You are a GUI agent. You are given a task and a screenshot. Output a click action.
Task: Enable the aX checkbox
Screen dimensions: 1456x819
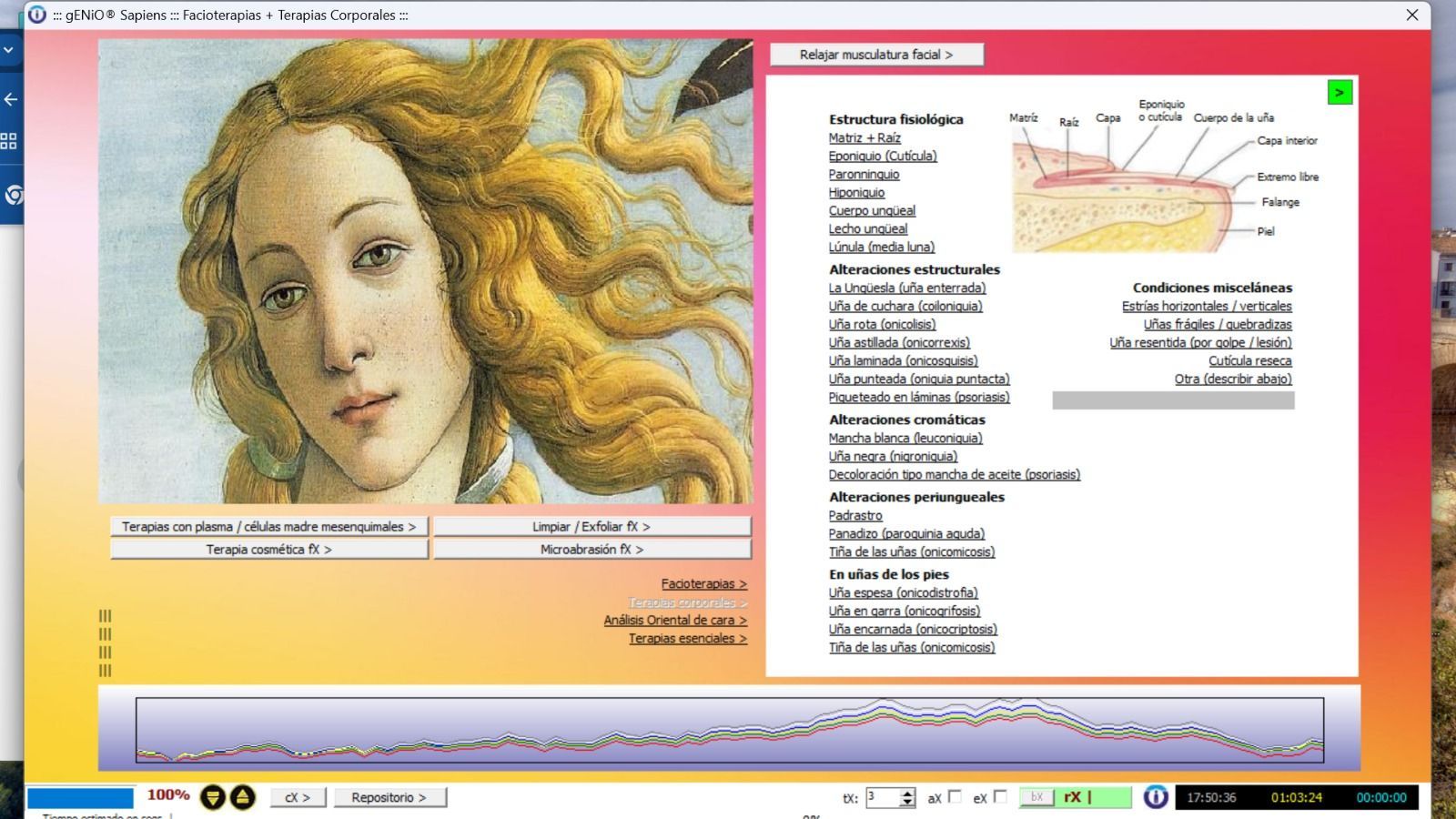tap(955, 797)
